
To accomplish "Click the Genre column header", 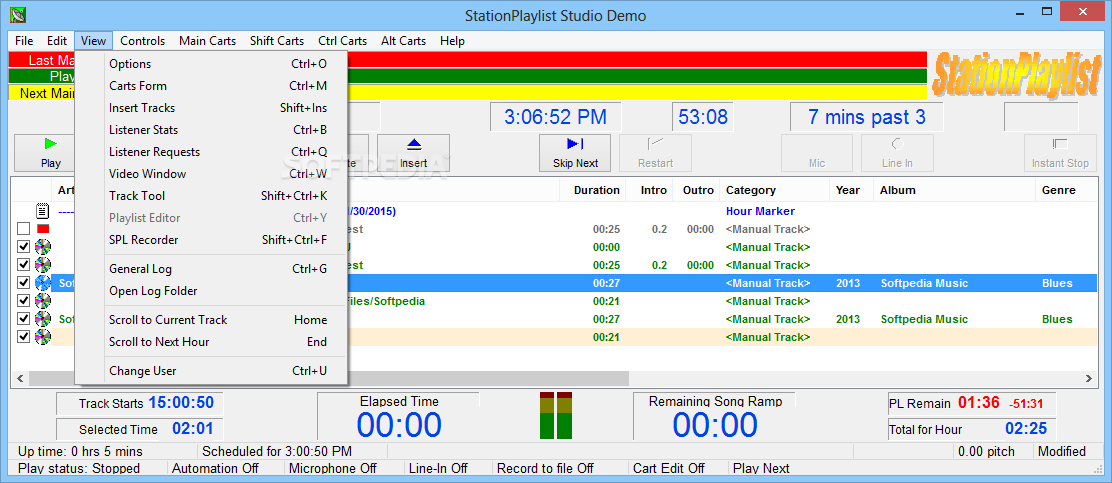I will [x=1067, y=190].
